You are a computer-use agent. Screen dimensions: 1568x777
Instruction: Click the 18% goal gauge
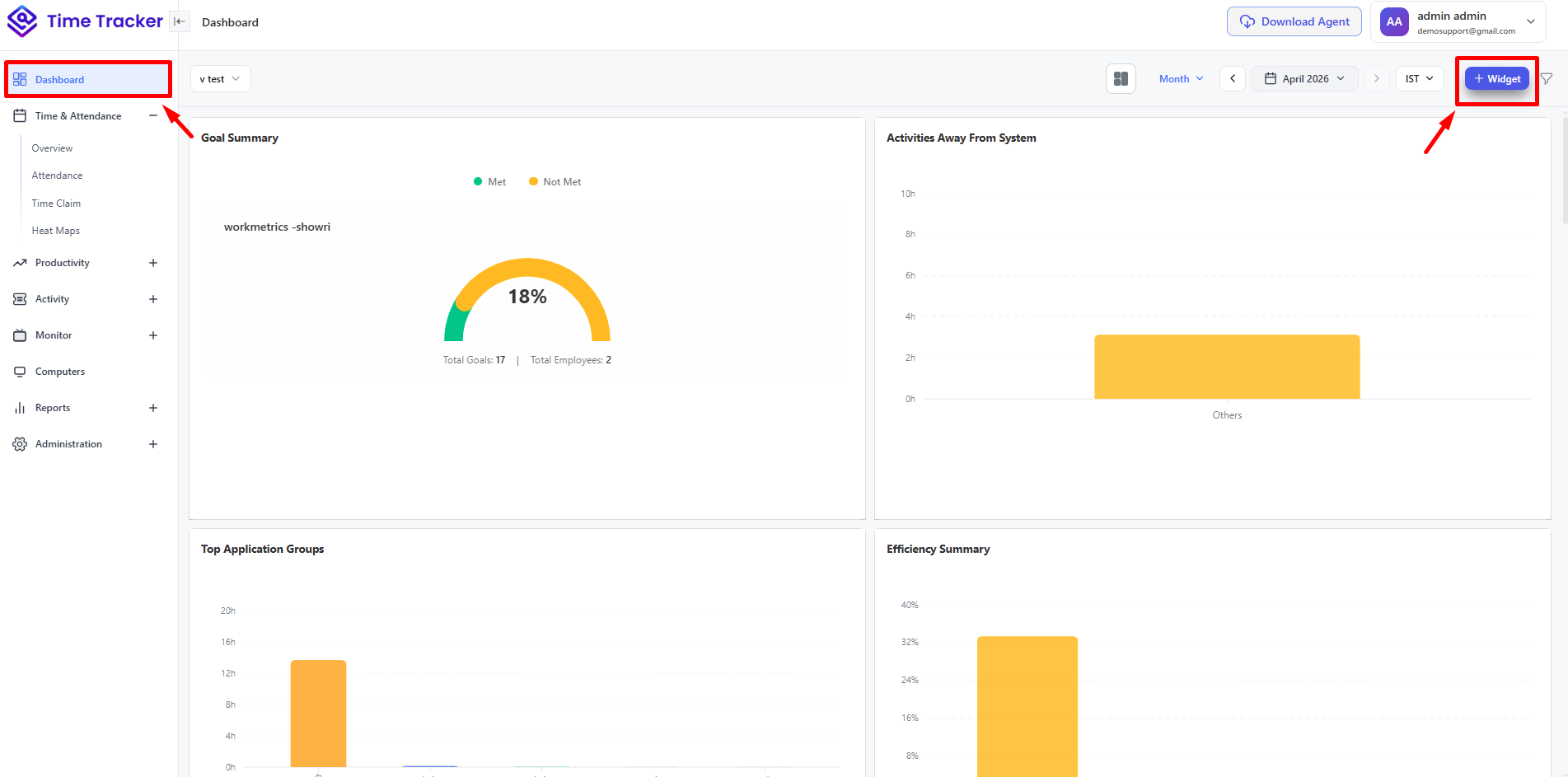(x=527, y=300)
